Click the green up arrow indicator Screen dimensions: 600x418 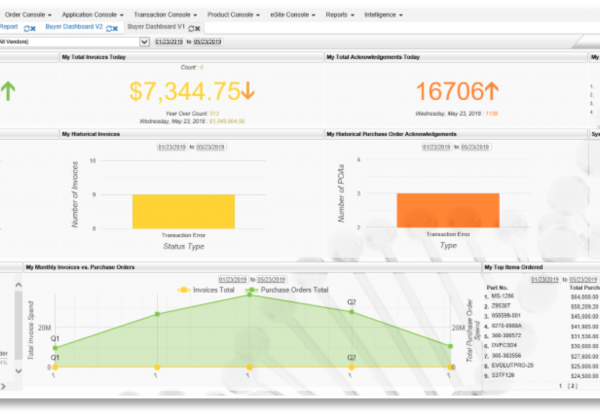9,91
